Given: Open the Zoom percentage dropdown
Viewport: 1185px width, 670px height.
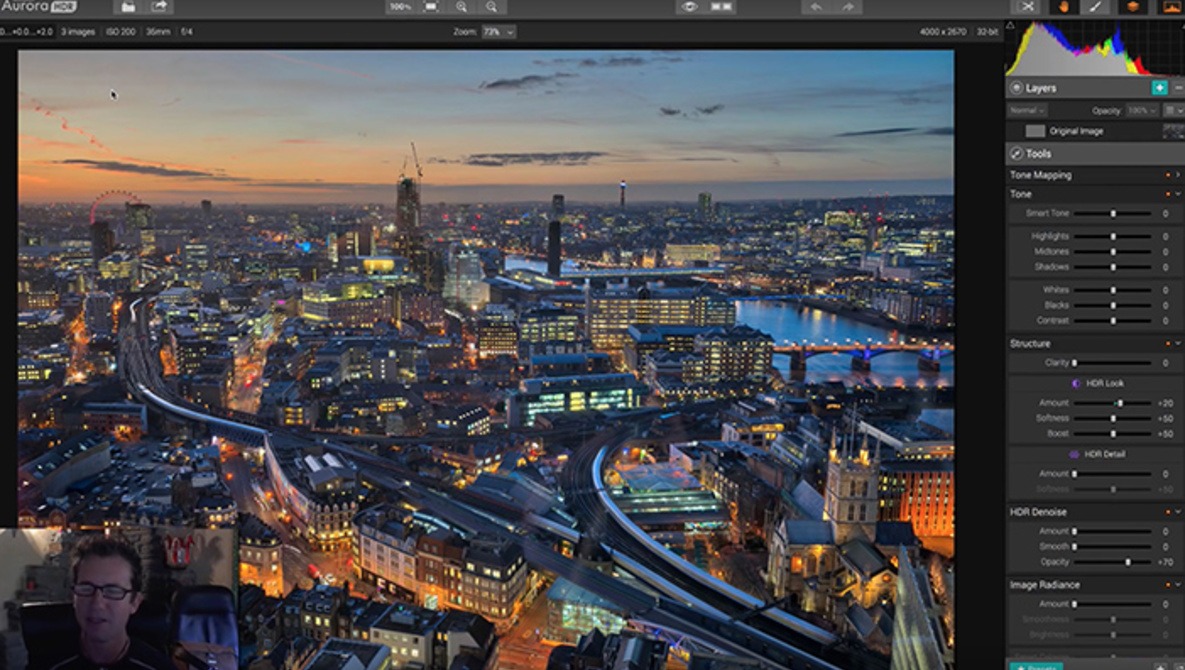Looking at the screenshot, I should click(x=499, y=32).
